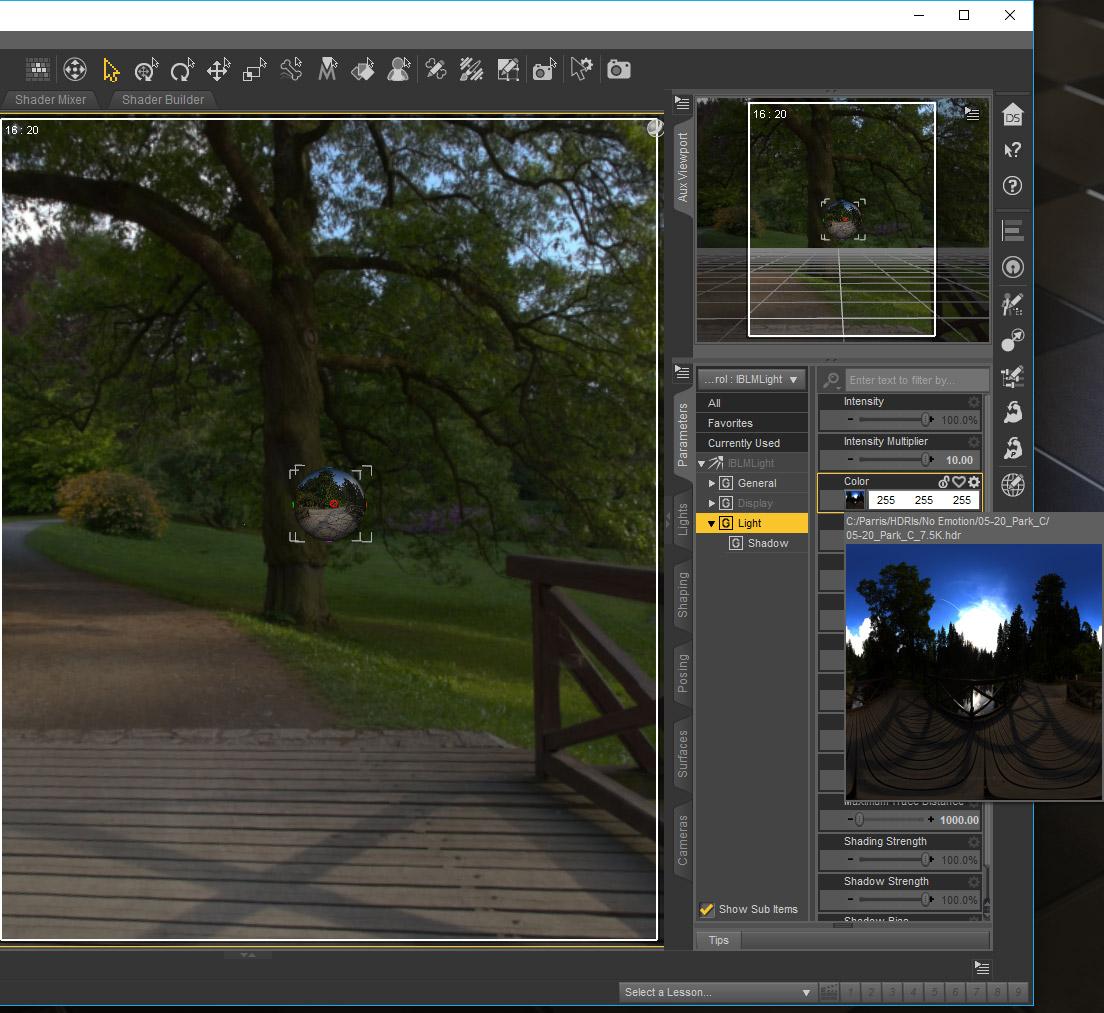
Task: Click the Intensity Multiplier 10.00 value
Action: coord(959,460)
